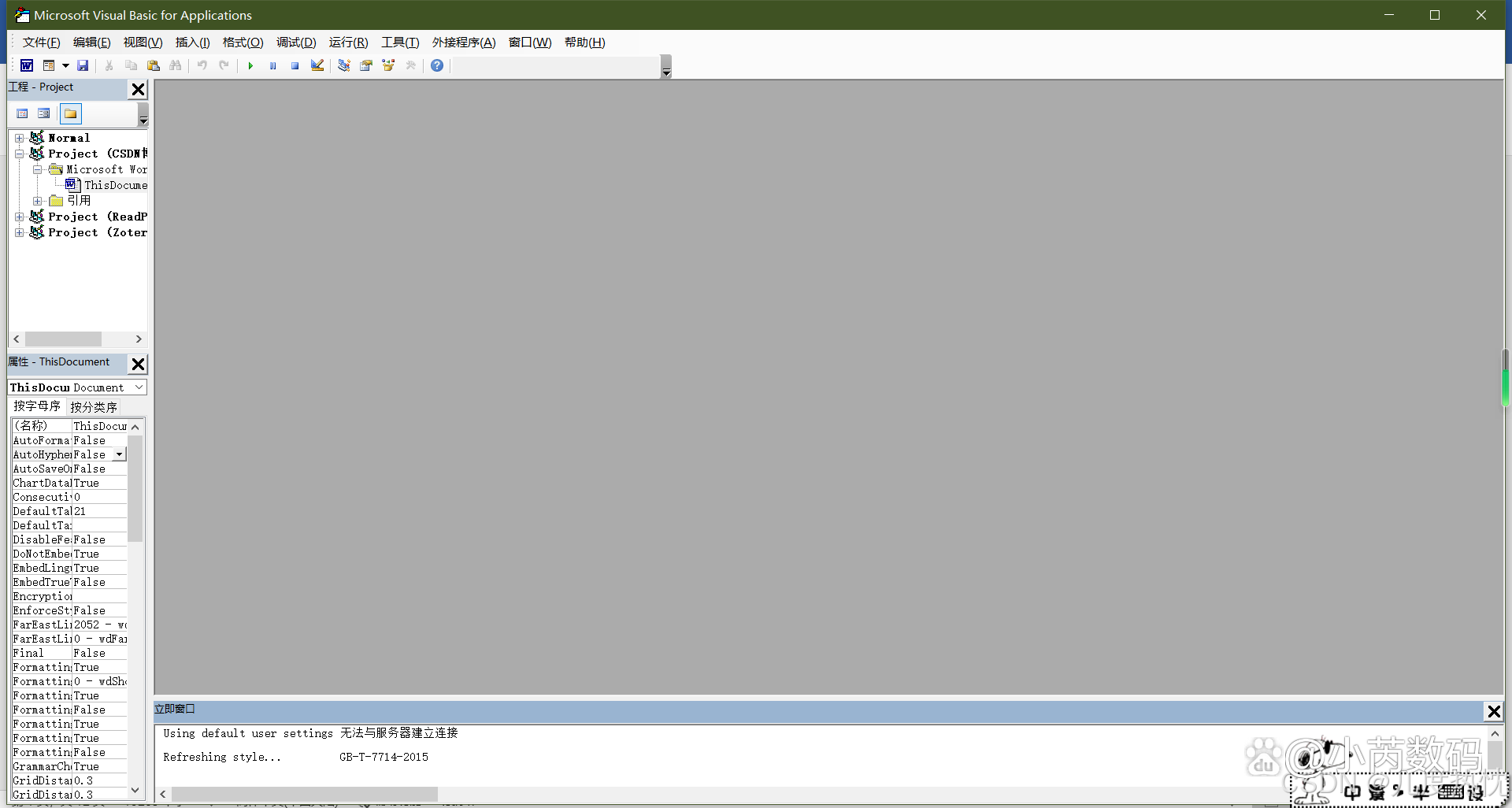Select the Final False property row
The width and height of the screenshot is (1512, 808).
[69, 653]
